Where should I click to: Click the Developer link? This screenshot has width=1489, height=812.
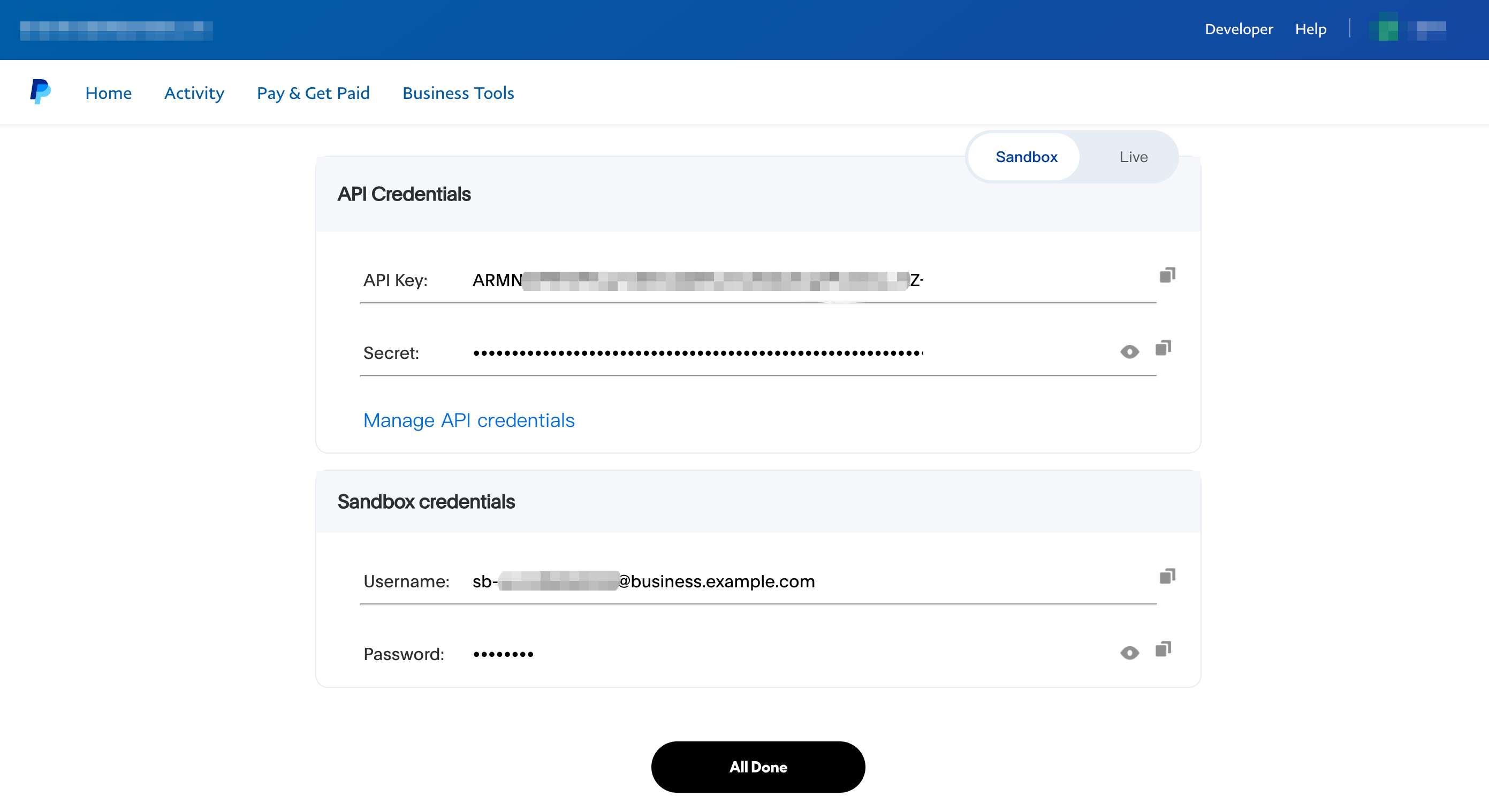(1238, 29)
